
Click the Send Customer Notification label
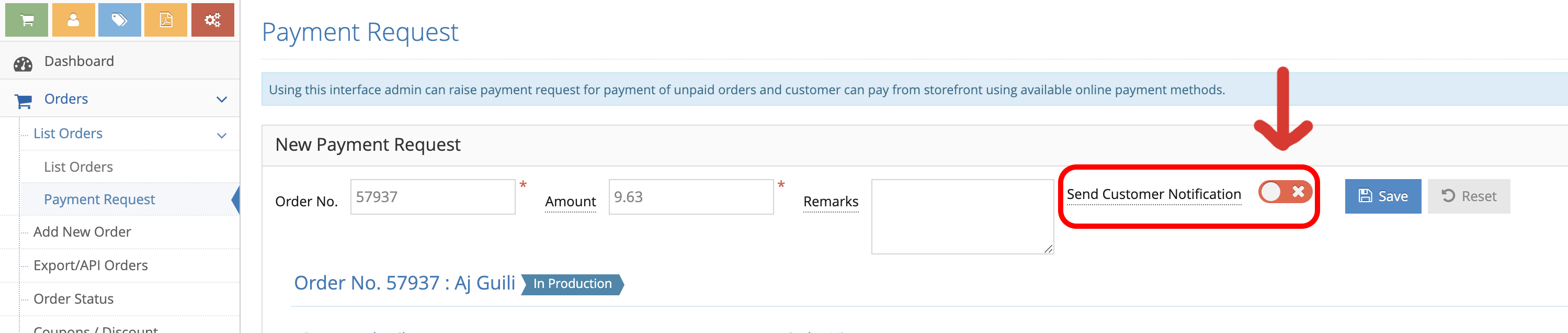point(1153,194)
